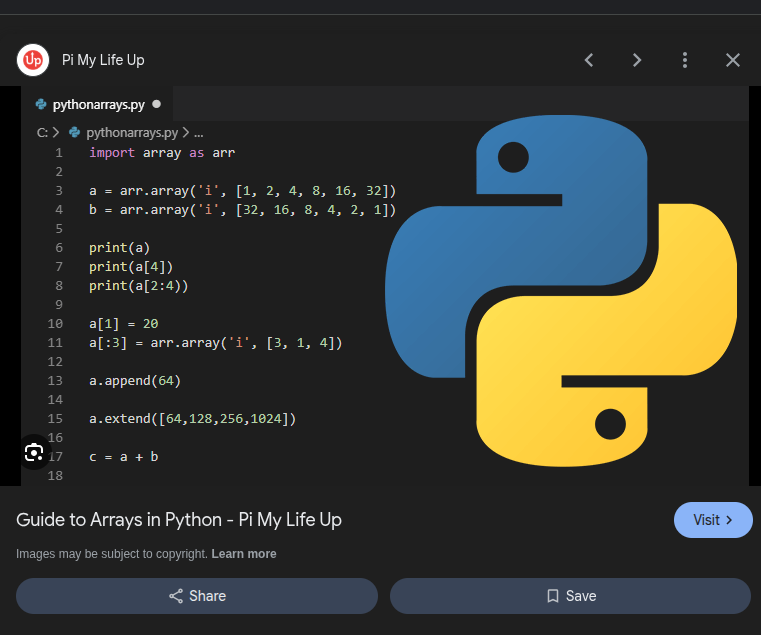Open the Guide to Arrays in Python title
Viewport: 761px width, 635px height.
click(179, 520)
